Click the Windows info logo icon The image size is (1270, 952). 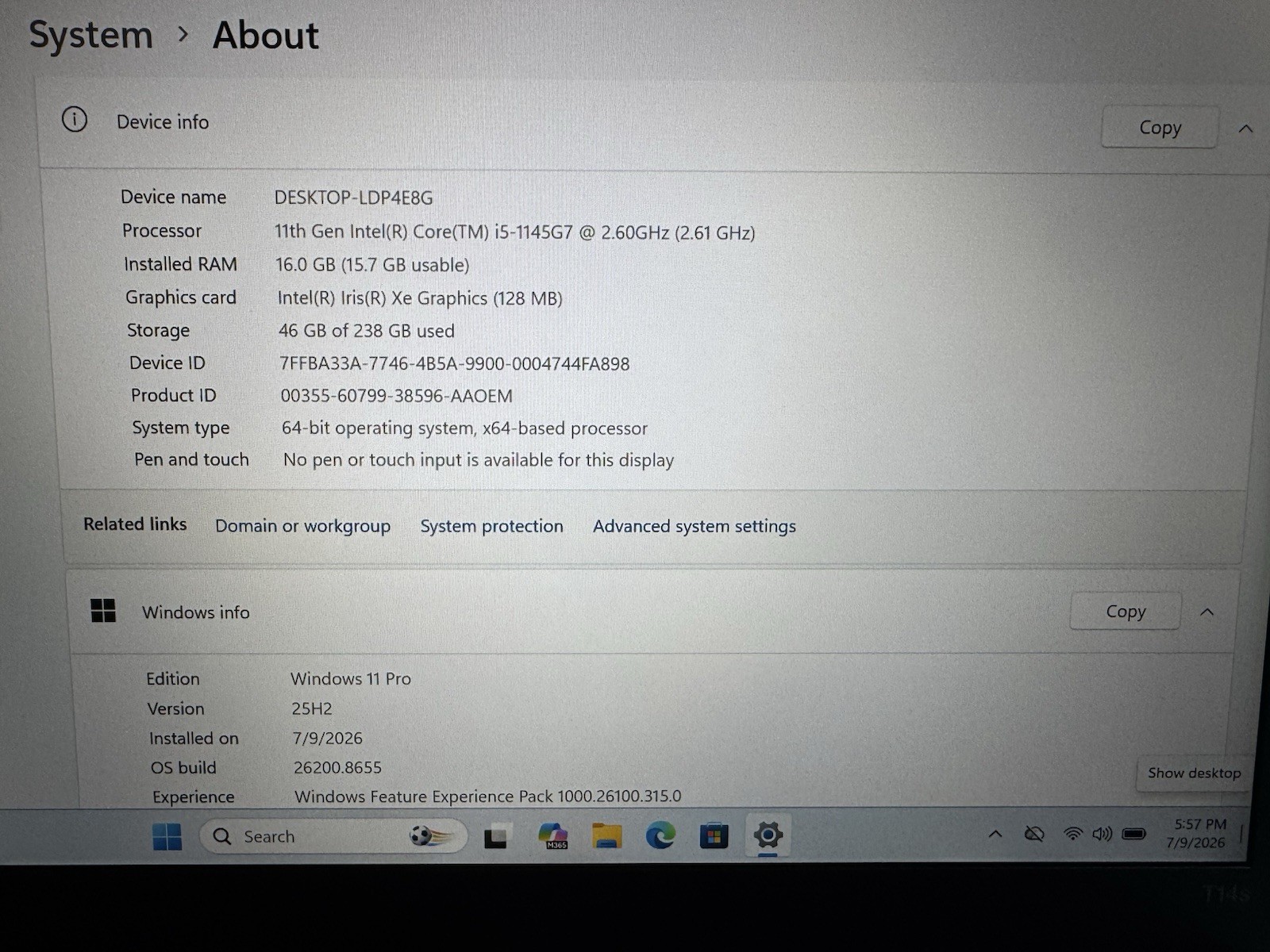pos(103,611)
